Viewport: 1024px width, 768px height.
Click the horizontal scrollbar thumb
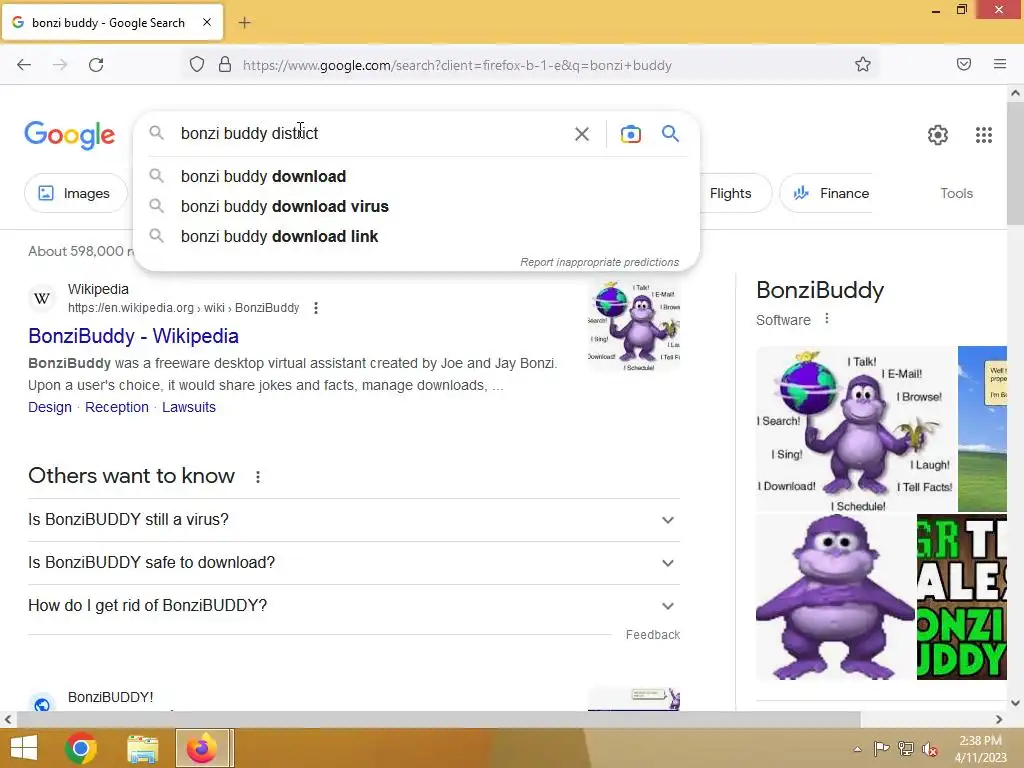click(x=438, y=720)
